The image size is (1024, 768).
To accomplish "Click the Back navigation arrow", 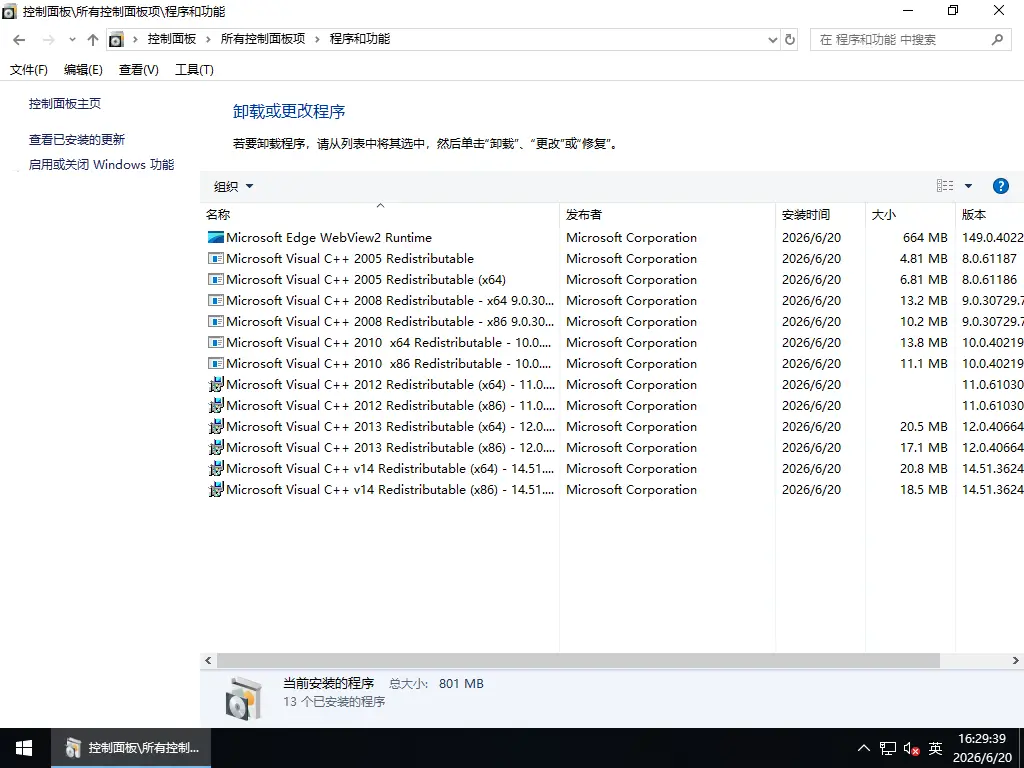I will tap(19, 40).
